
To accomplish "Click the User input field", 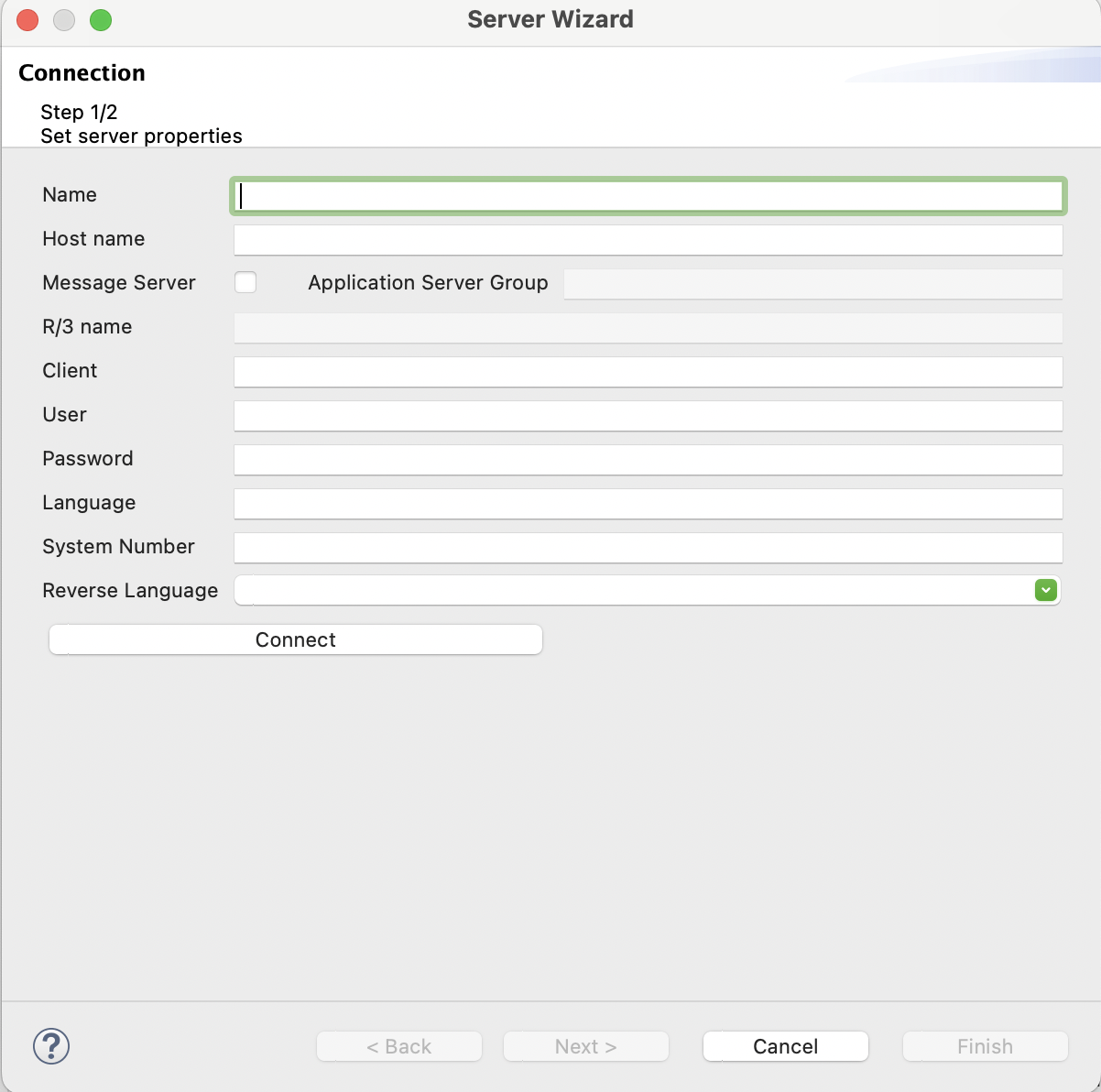I will (649, 416).
